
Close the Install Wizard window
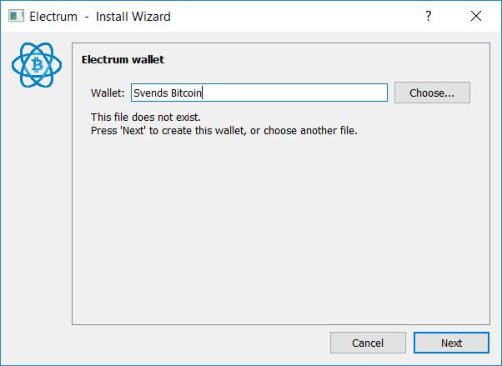(x=476, y=16)
